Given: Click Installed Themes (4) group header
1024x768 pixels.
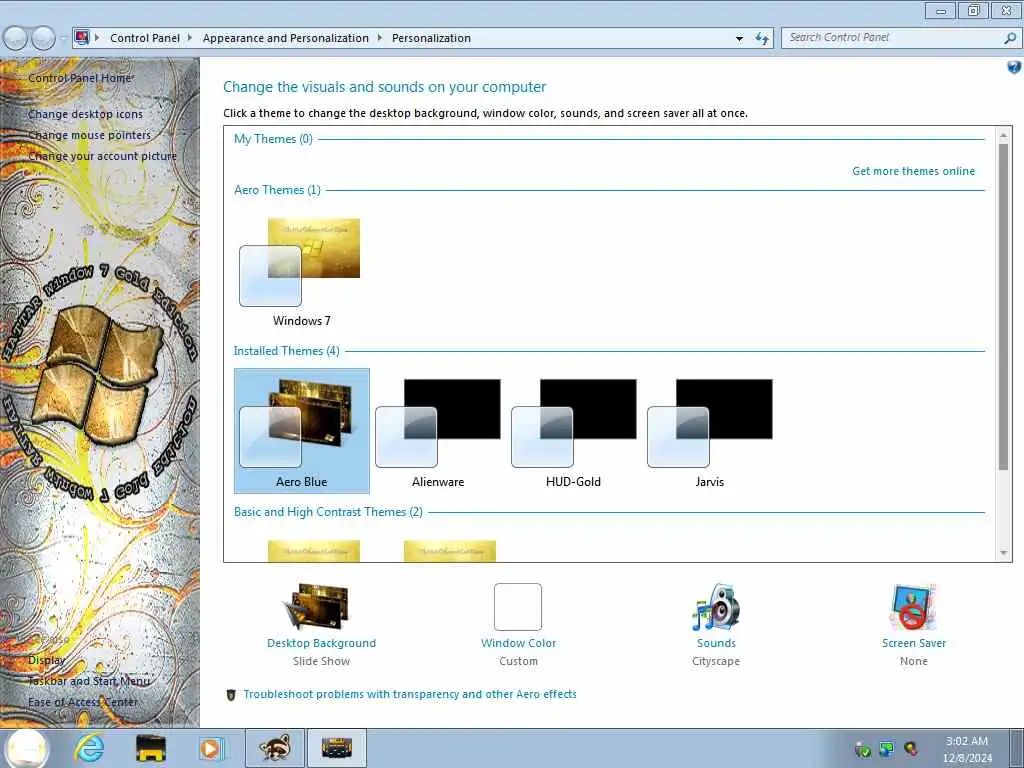Looking at the screenshot, I should (x=286, y=351).
